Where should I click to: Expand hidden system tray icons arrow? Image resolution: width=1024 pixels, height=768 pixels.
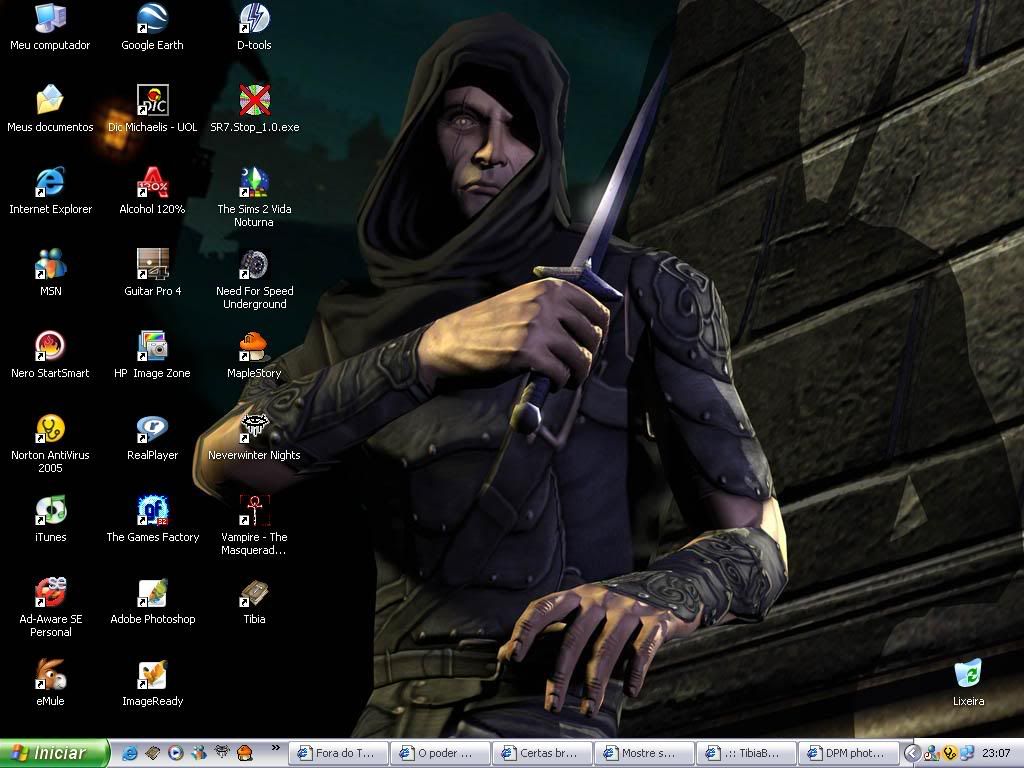pyautogui.click(x=912, y=754)
